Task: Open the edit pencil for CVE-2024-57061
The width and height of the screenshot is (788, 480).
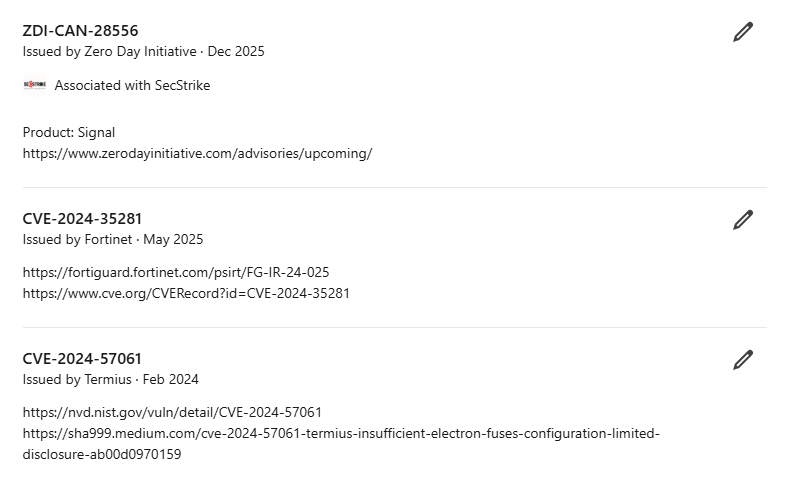Action: pos(742,360)
